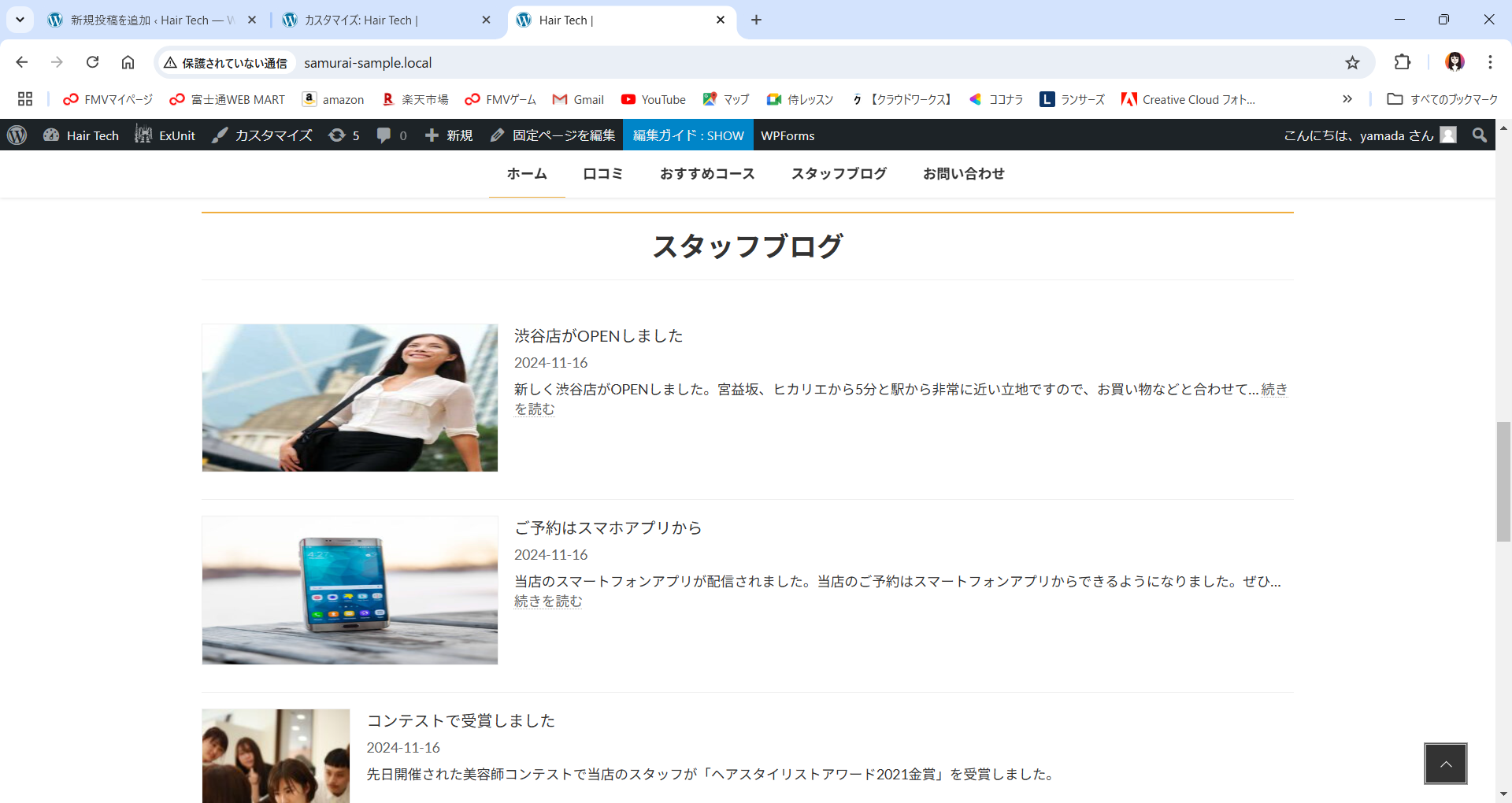This screenshot has width=1512, height=803.
Task: Open amazon bookmark
Action: (x=334, y=99)
